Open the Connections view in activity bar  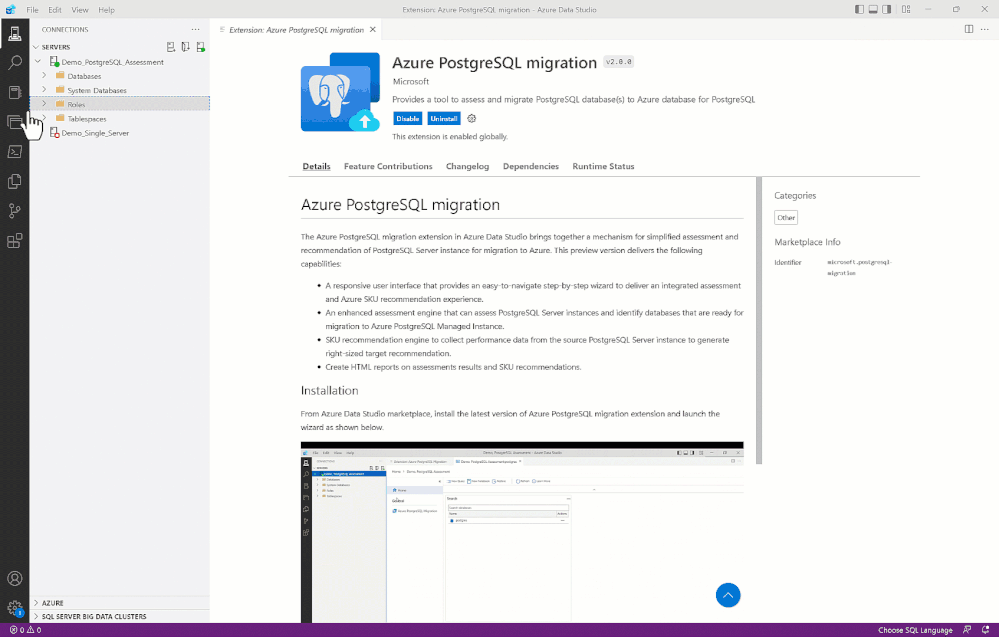(x=15, y=33)
